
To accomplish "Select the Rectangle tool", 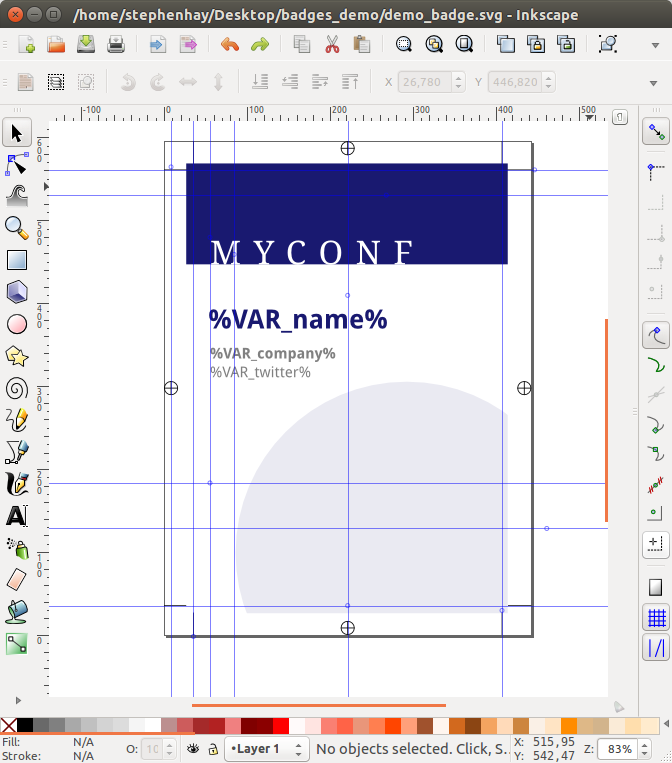I will point(17,260).
